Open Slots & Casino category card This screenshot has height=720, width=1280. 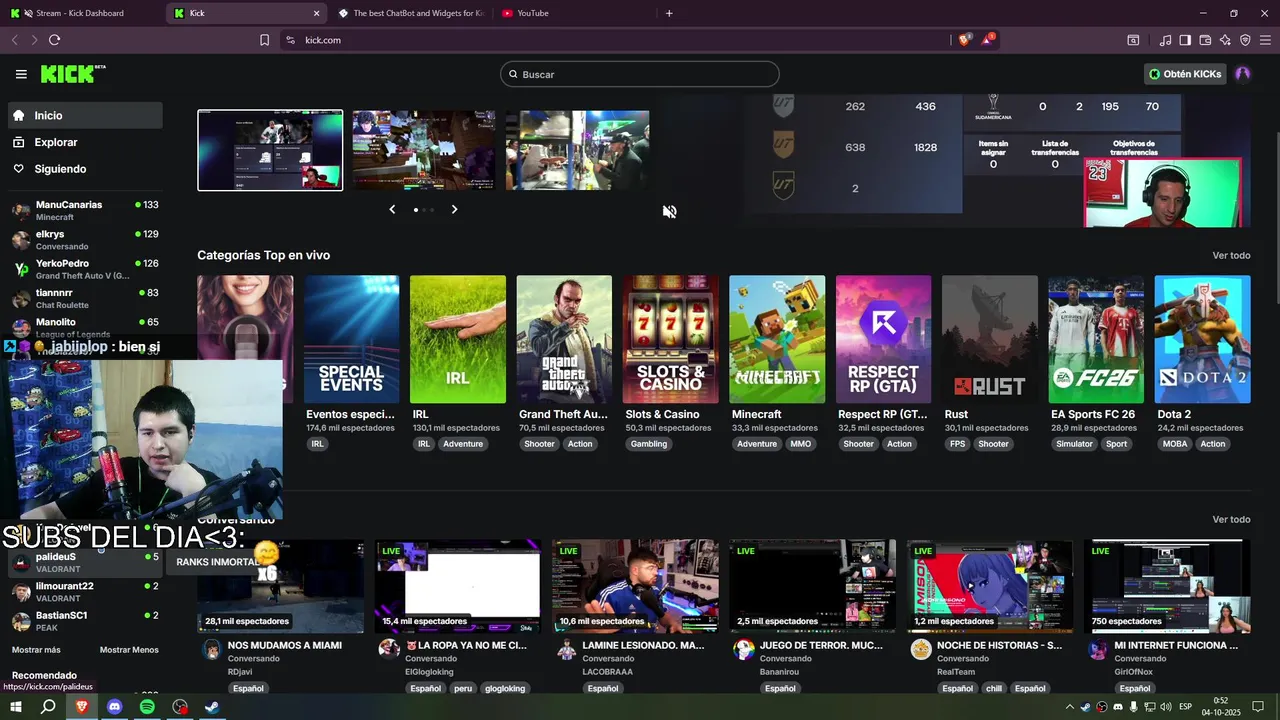pyautogui.click(x=670, y=340)
